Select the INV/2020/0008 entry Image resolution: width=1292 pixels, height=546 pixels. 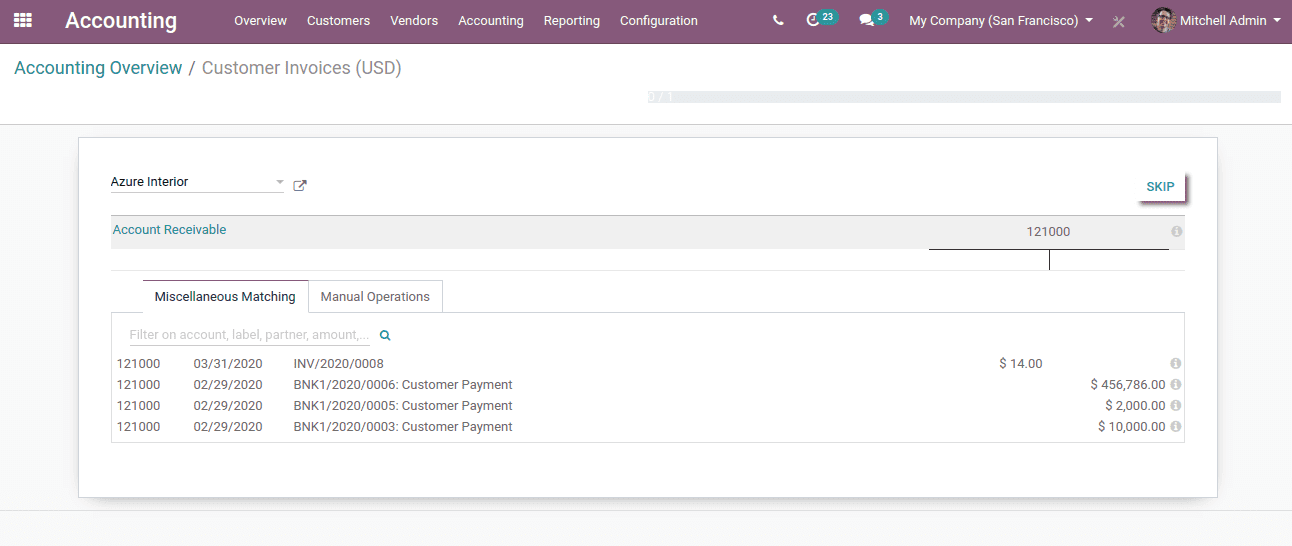(x=338, y=364)
